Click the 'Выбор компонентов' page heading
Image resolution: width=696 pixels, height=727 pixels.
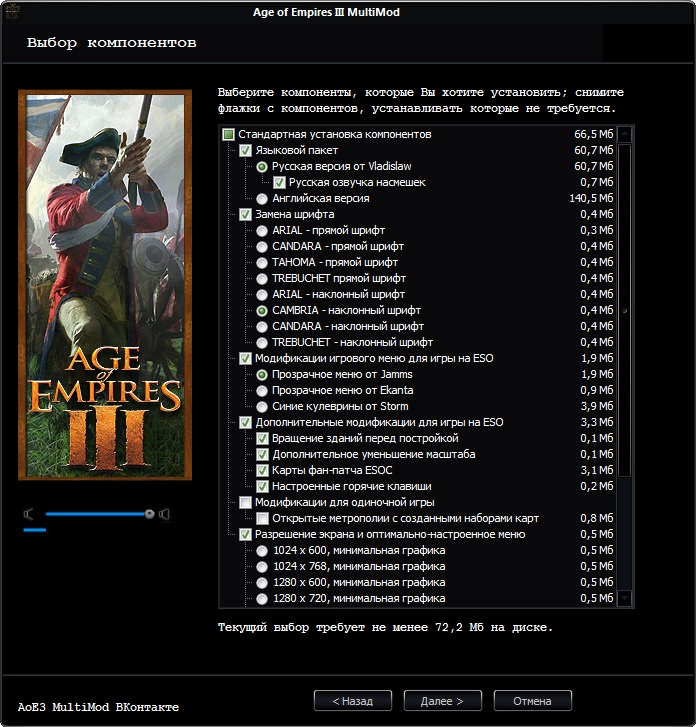click(x=111, y=43)
